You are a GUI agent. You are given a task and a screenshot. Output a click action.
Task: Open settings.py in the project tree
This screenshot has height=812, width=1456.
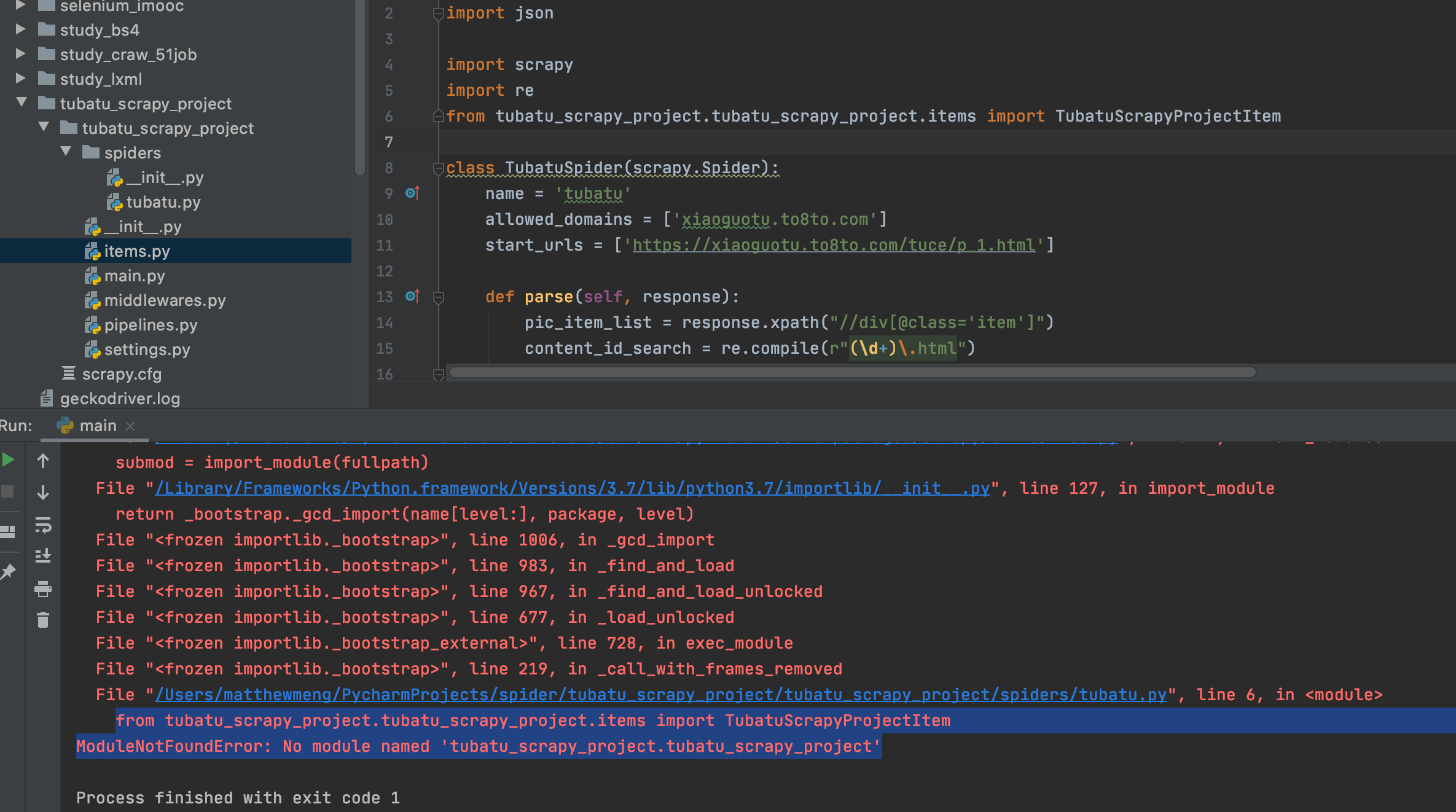[x=146, y=349]
